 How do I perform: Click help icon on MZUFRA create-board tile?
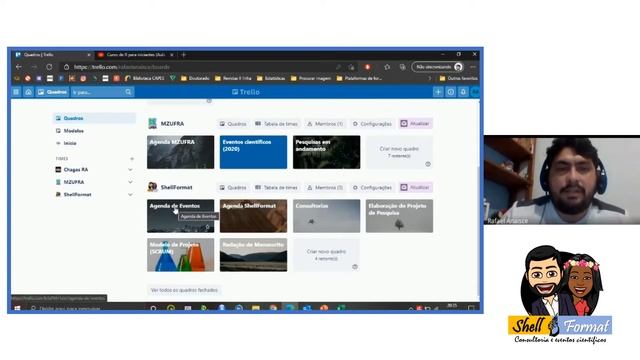click(428, 164)
